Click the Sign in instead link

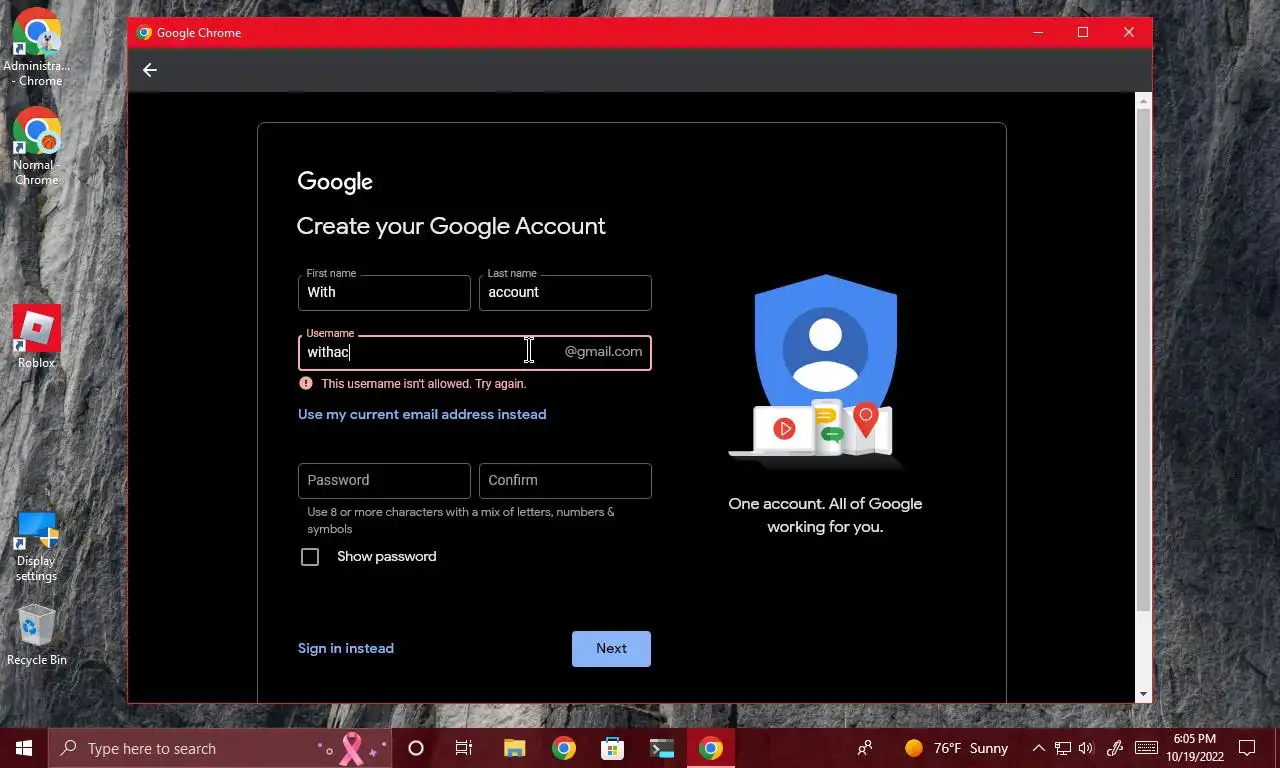[346, 648]
